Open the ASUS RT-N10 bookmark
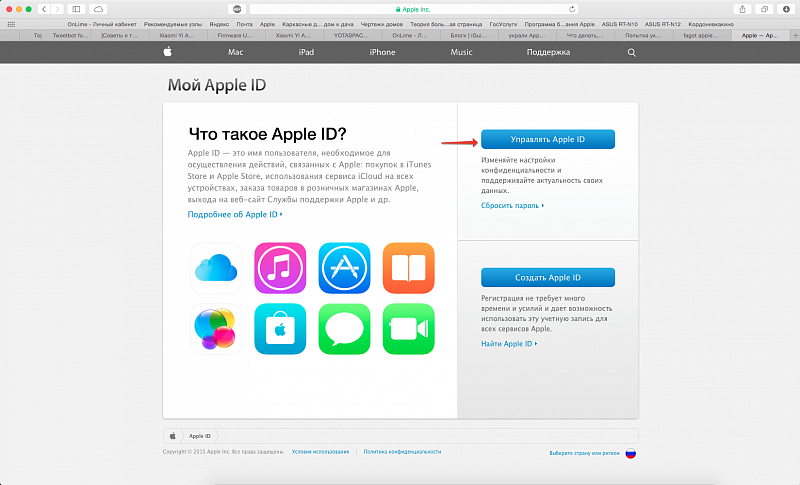This screenshot has width=800, height=485. (x=619, y=24)
